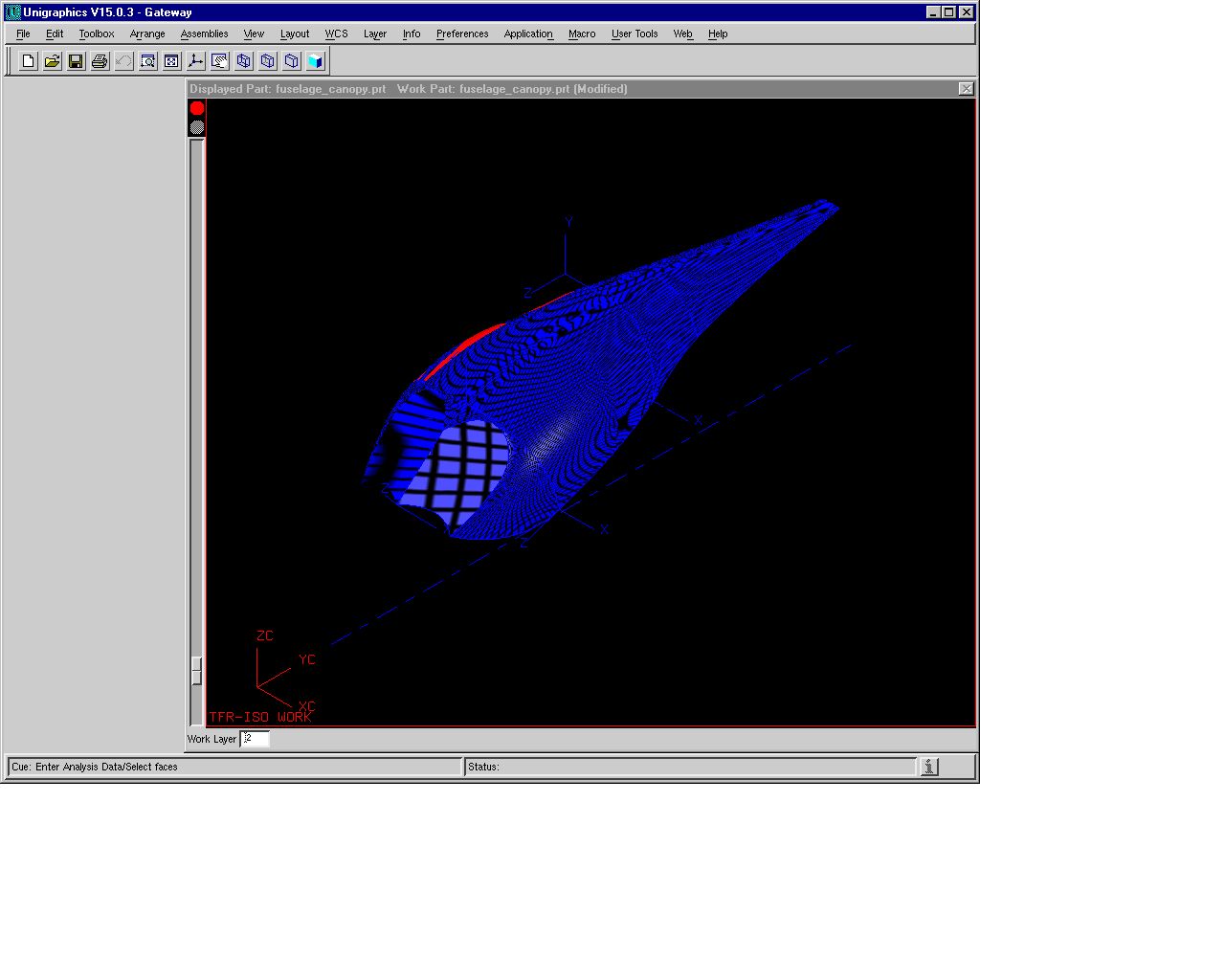Viewport: 1225px width, 980px height.
Task: Expand the Application menu
Action: point(528,33)
